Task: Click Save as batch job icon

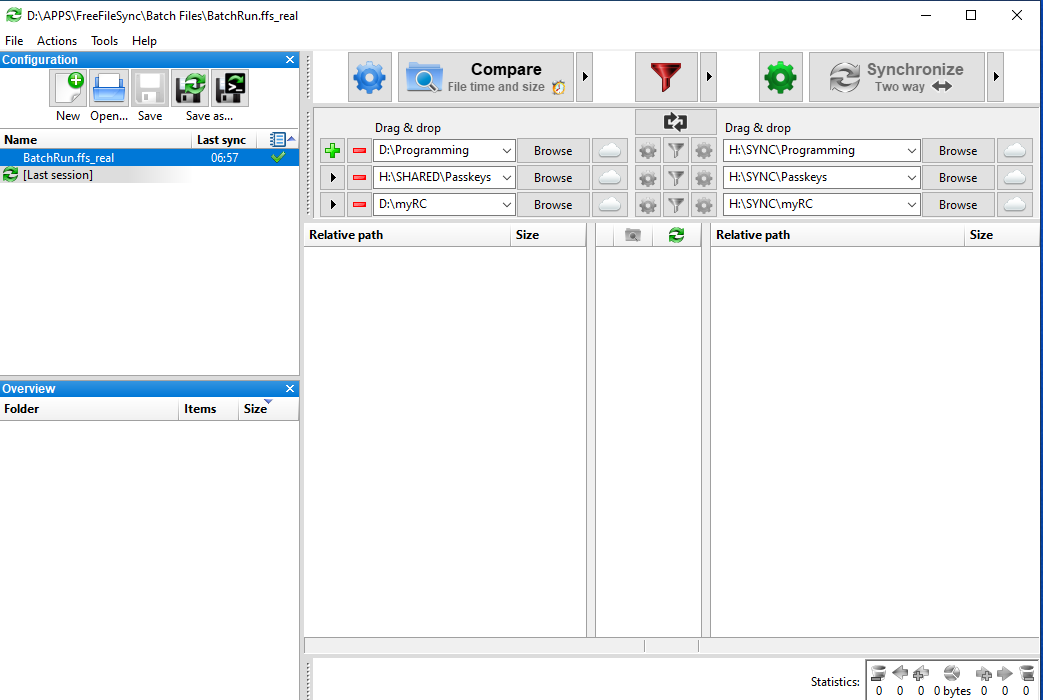Action: tap(230, 88)
